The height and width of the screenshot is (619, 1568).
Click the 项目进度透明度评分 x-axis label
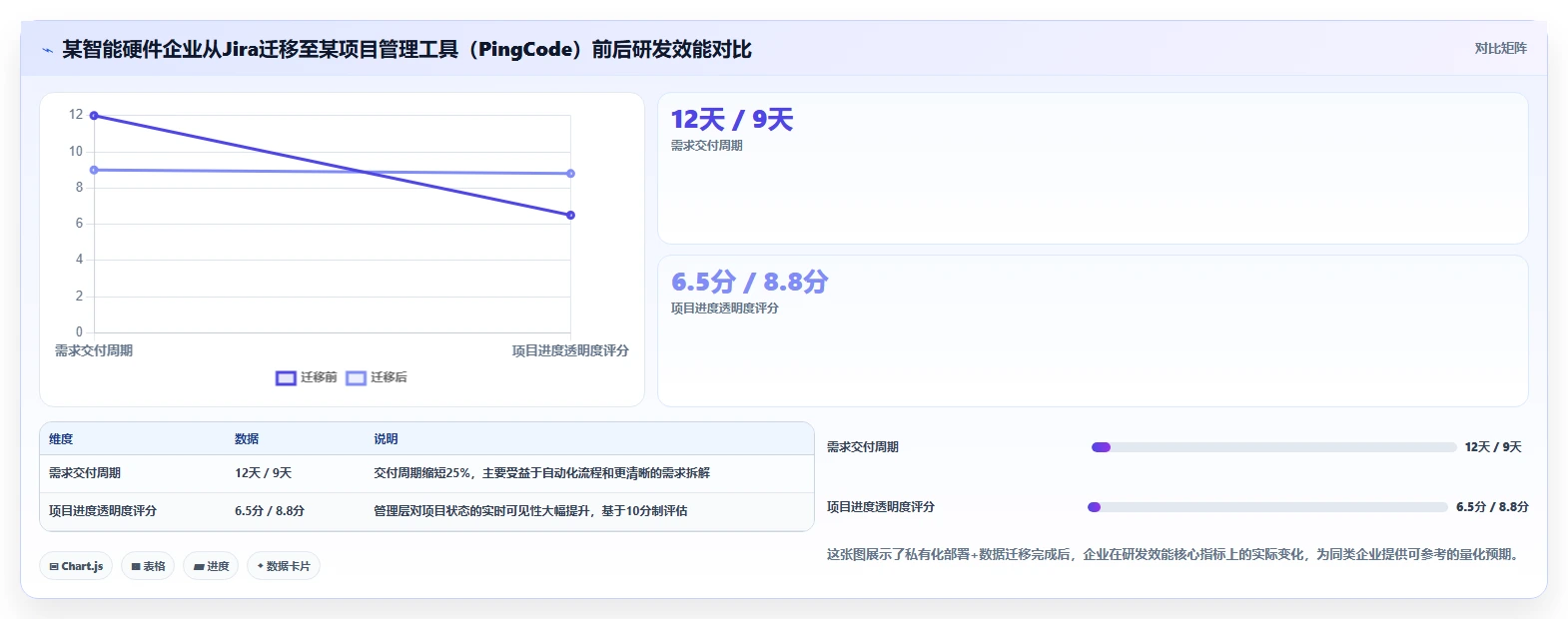coord(570,351)
